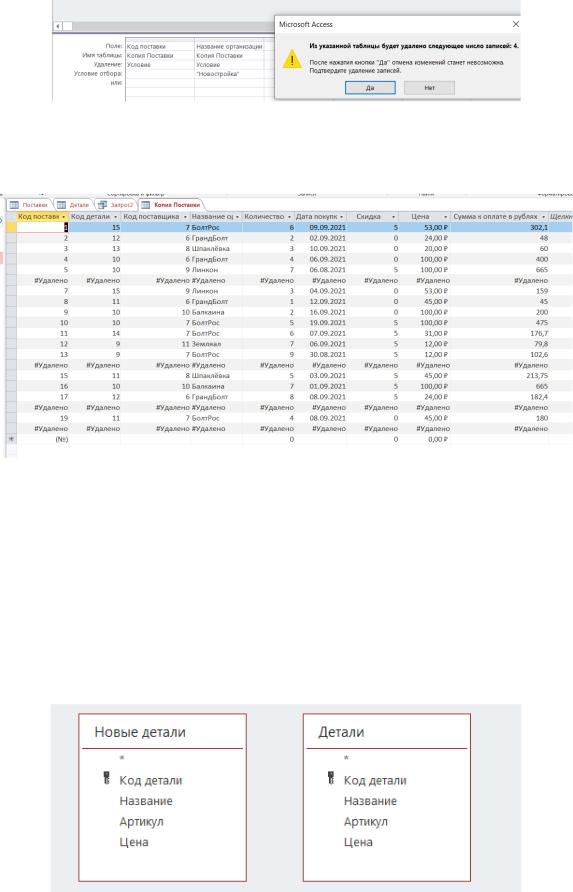
Task: Select Код детали field in Новые детали
Action: (151, 780)
